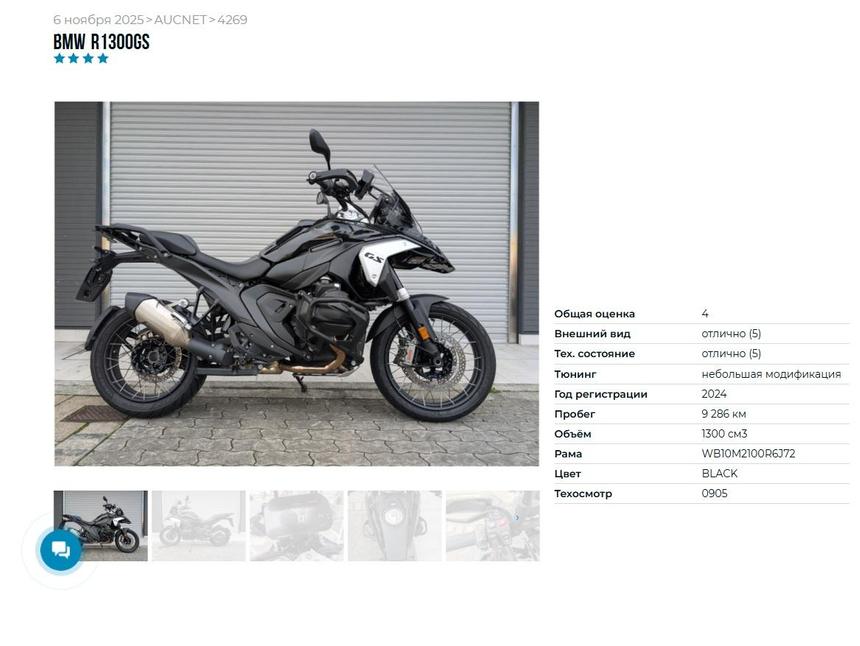Select the frame number WB10M2100R6J72
The width and height of the screenshot is (860, 646).
(748, 454)
